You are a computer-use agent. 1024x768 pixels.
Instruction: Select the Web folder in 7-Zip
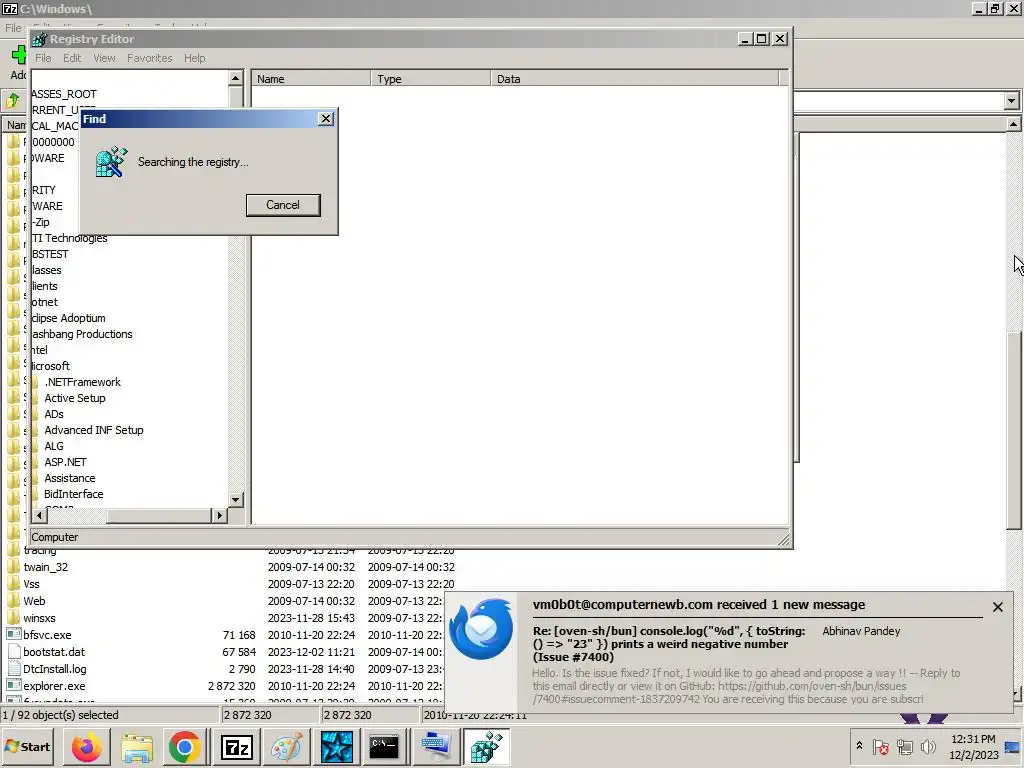coord(34,601)
